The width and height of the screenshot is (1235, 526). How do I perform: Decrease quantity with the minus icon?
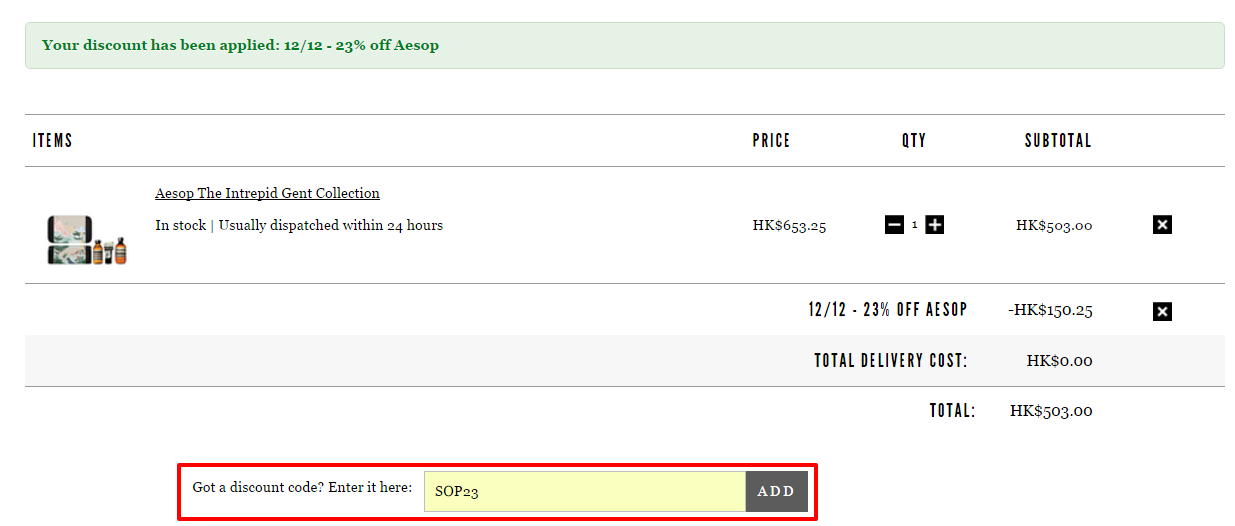click(x=894, y=225)
